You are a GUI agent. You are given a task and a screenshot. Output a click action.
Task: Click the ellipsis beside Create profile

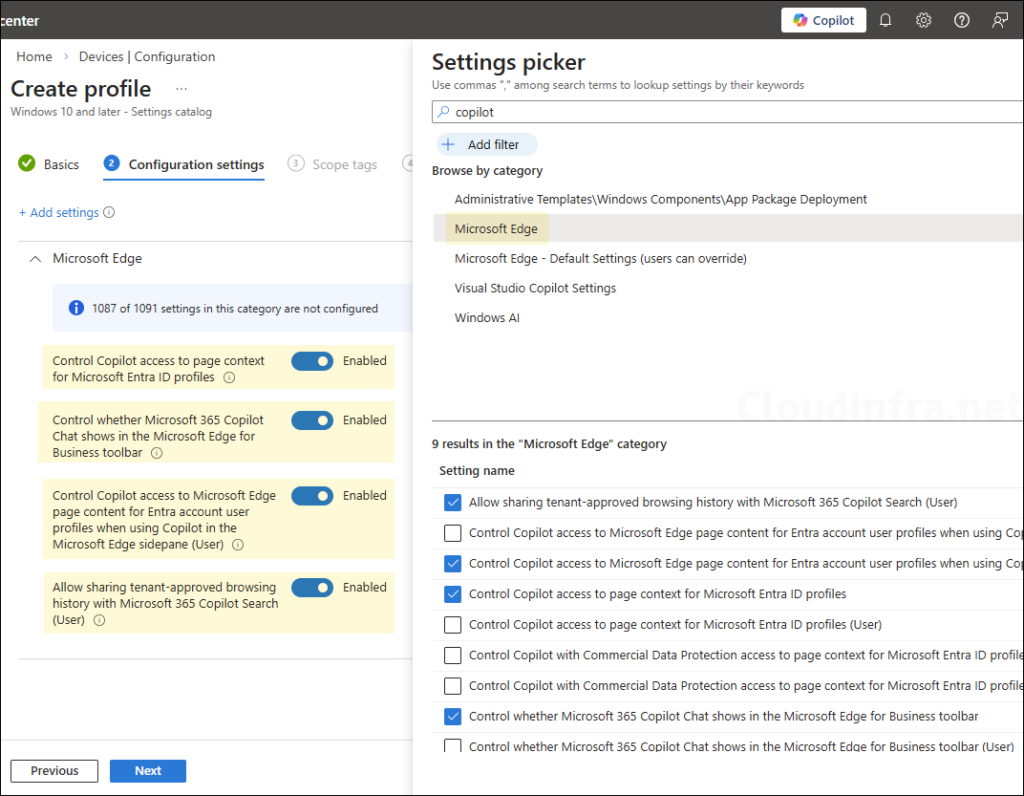181,89
